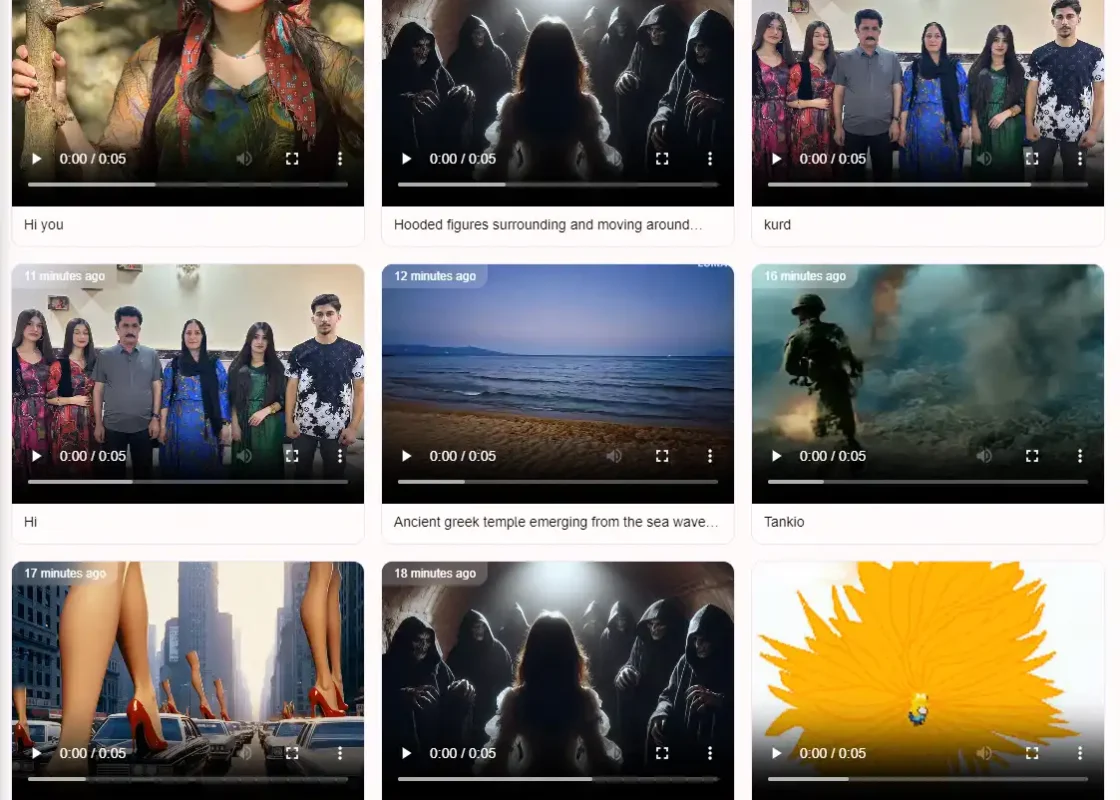Seek the Tankio video progress bar
This screenshot has width=1120, height=800.
pos(927,482)
